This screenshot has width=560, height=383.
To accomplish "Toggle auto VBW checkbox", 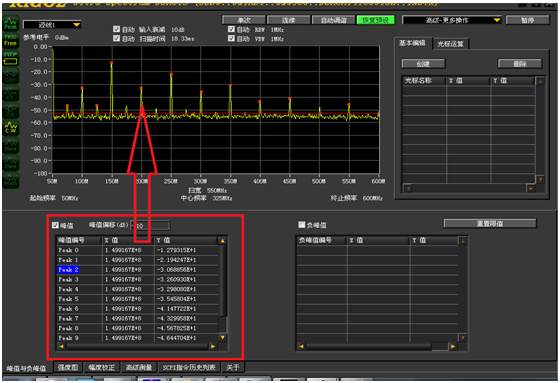I will 231,38.
